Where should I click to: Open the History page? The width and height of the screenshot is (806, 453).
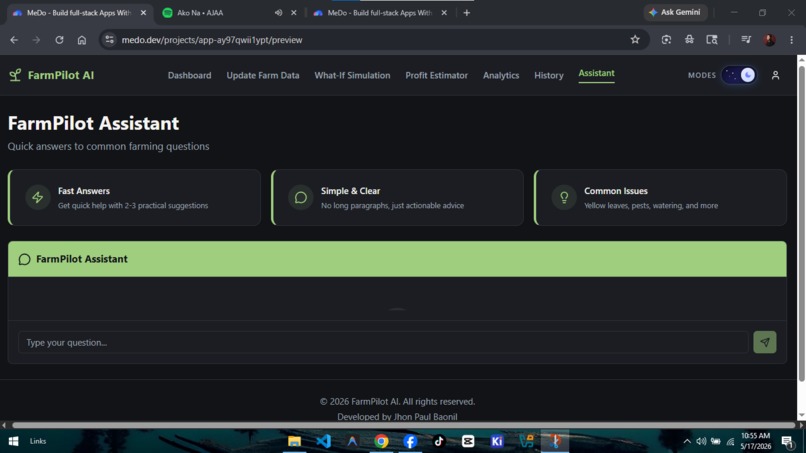(x=548, y=75)
